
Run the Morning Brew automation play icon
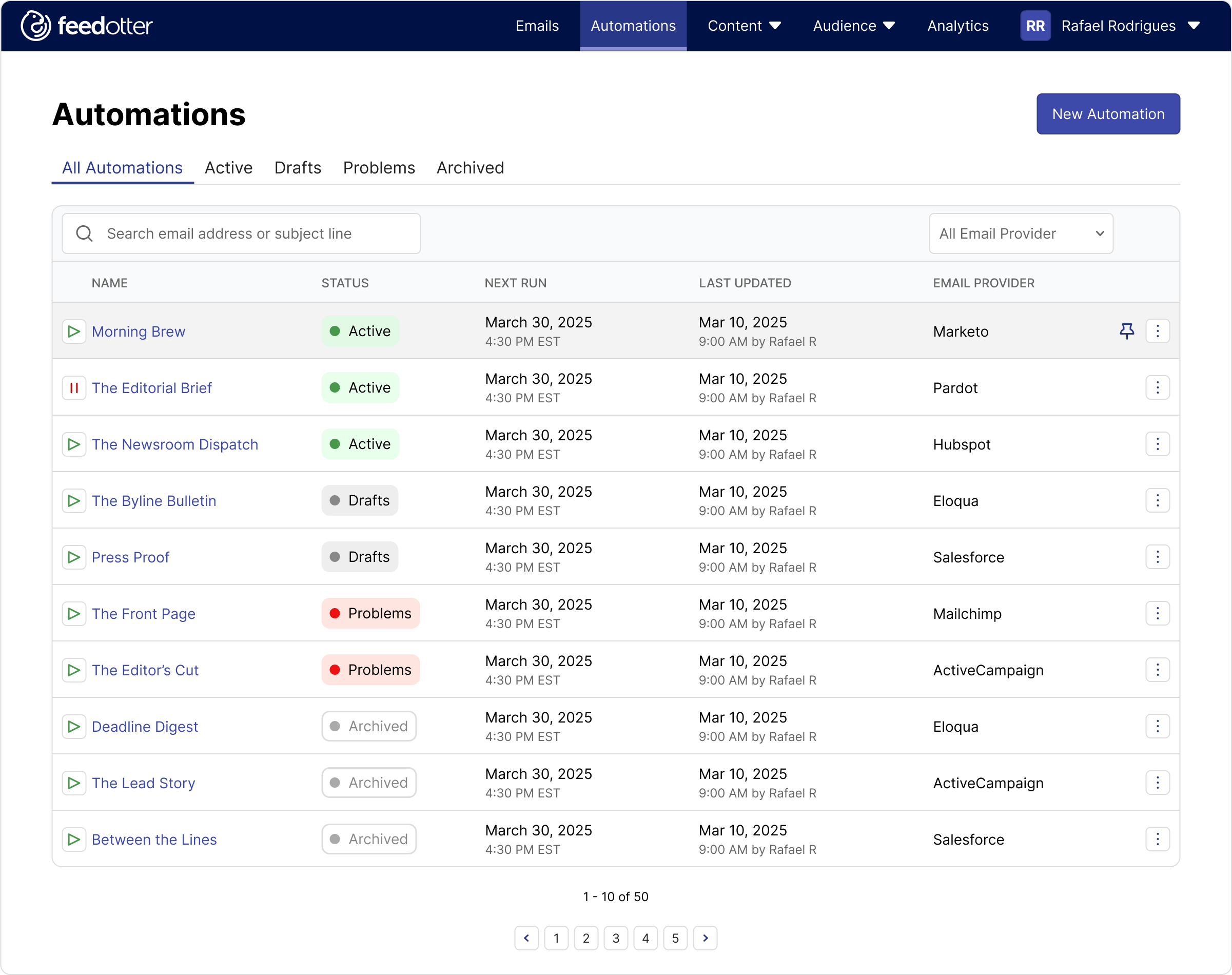tap(73, 331)
